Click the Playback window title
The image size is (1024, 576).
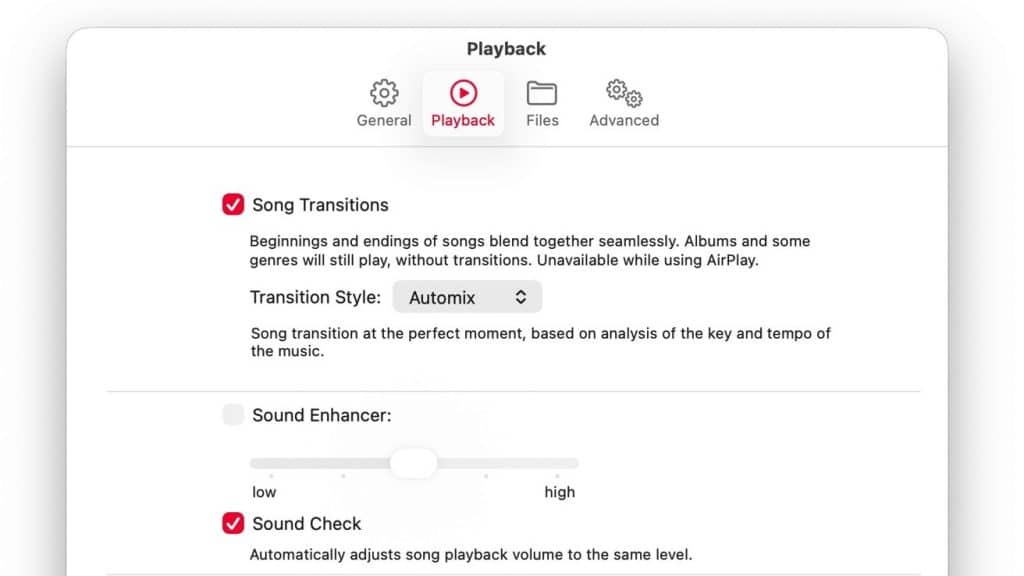(x=506, y=49)
